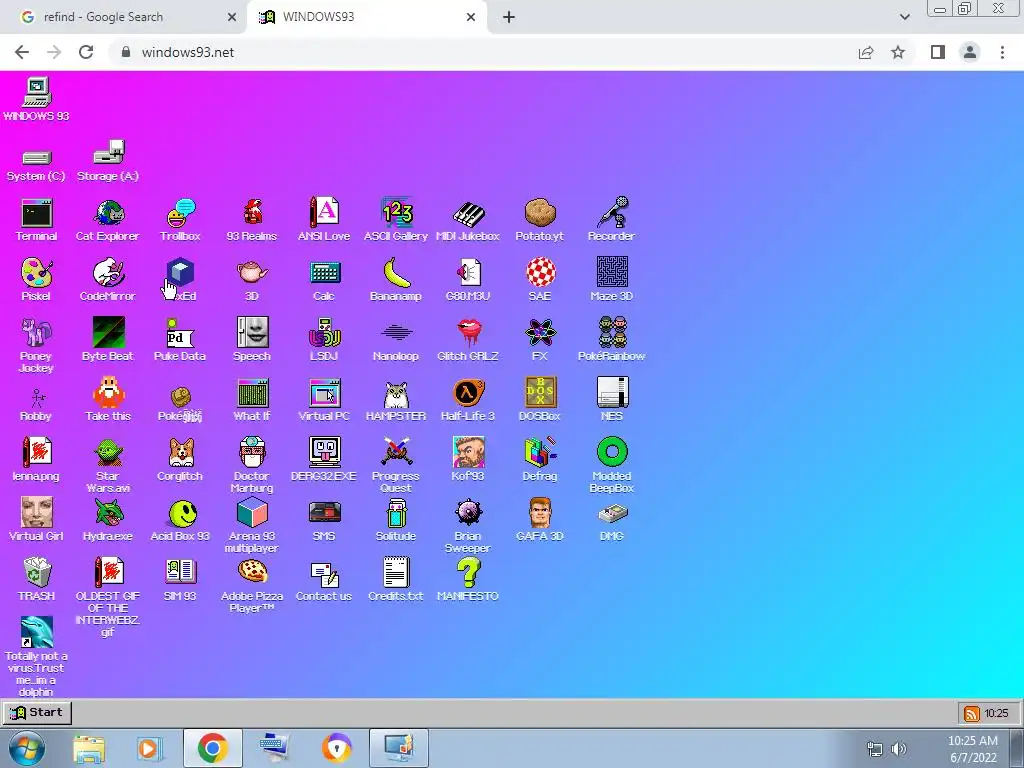Open the Trollbox chat icon
The height and width of the screenshot is (768, 1024).
(180, 220)
